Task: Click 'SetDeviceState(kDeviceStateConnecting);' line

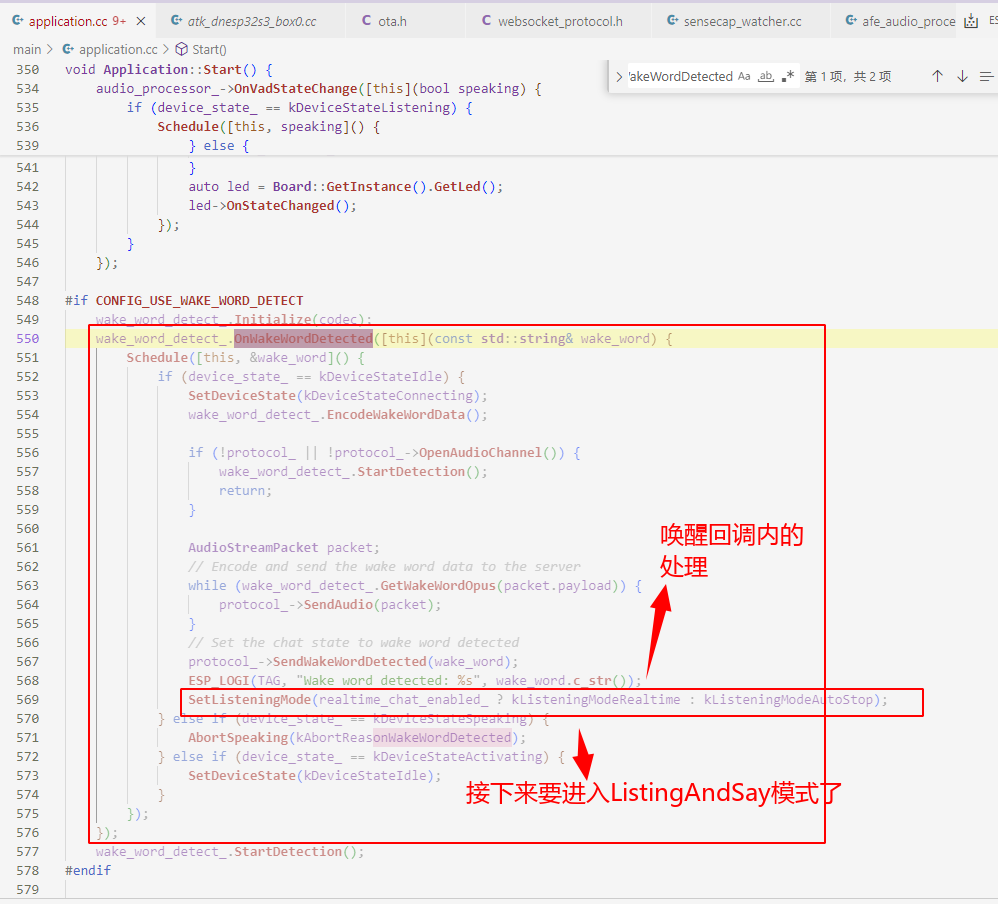Action: pos(337,396)
